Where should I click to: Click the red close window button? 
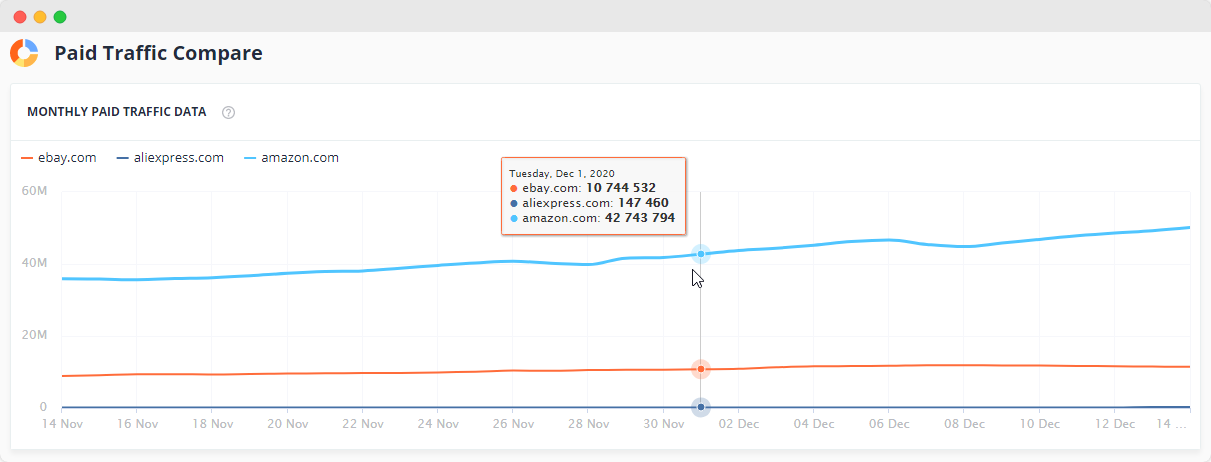pyautogui.click(x=20, y=17)
